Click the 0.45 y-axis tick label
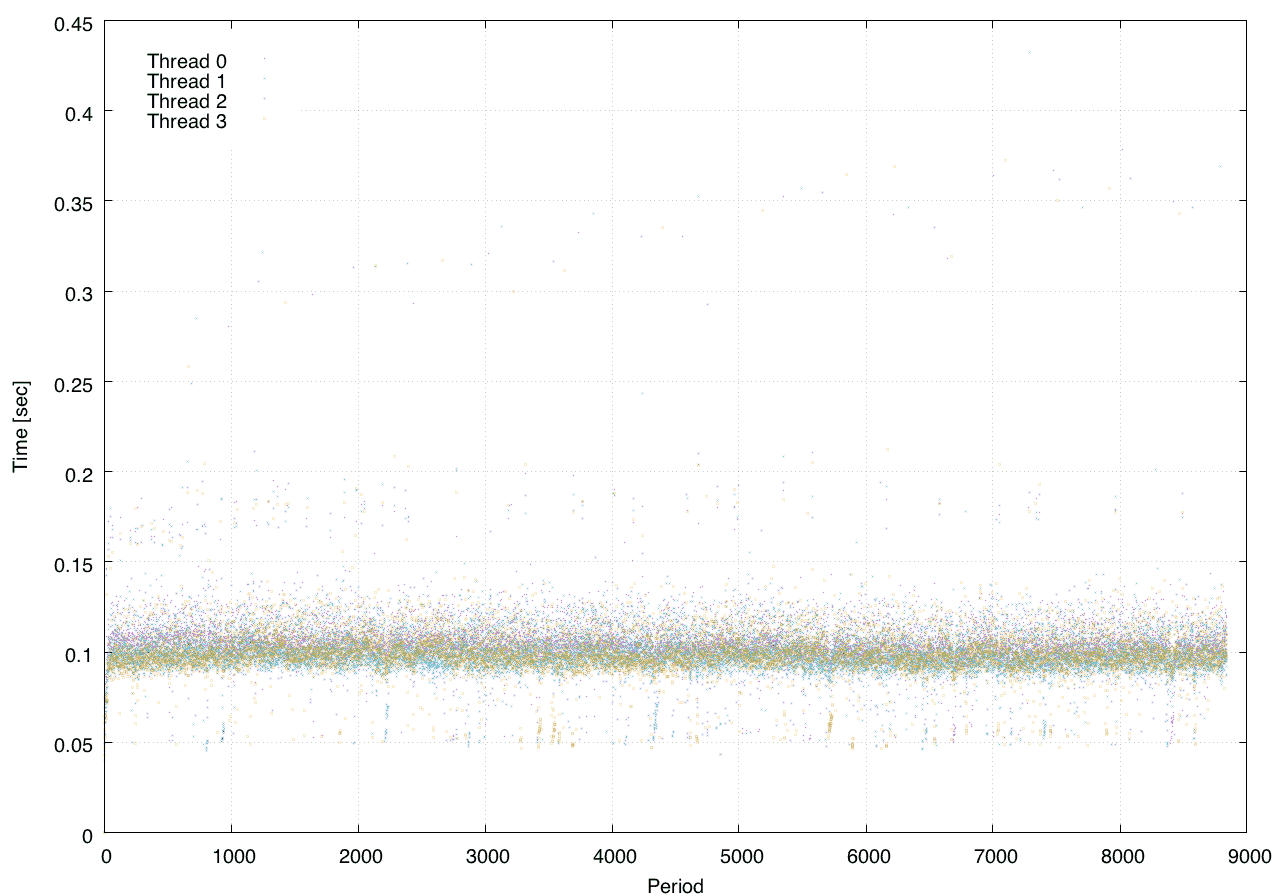This screenshot has width=1280, height=896. [73, 22]
